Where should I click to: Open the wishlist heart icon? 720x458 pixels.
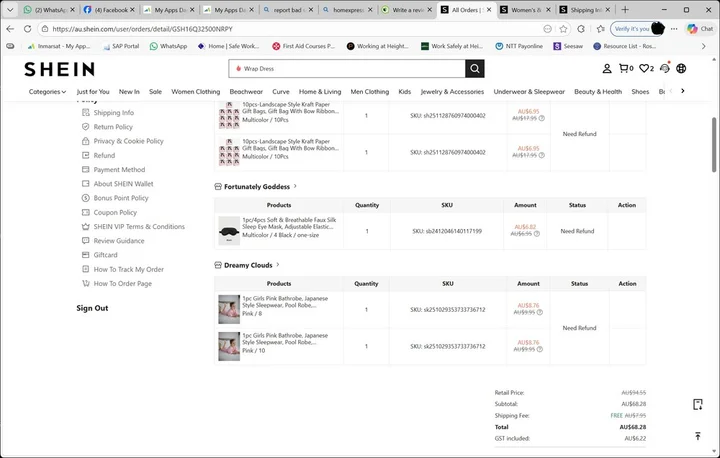[x=647, y=68]
